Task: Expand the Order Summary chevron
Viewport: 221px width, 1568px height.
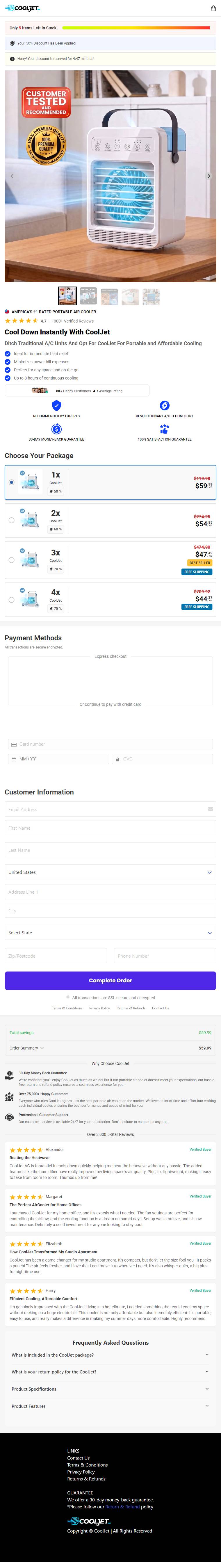Action: coord(41,1048)
